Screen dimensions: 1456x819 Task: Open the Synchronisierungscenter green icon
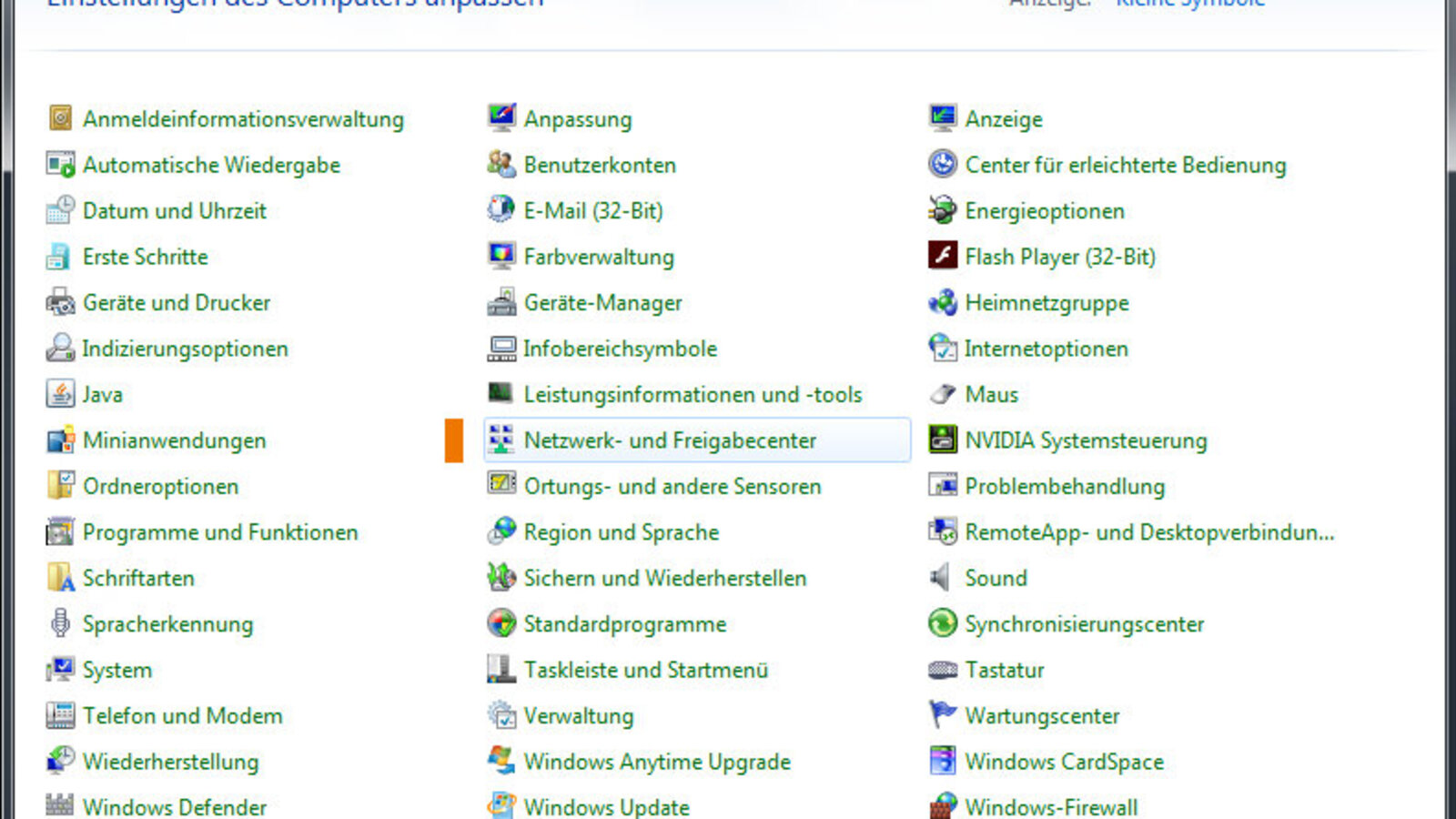(943, 623)
